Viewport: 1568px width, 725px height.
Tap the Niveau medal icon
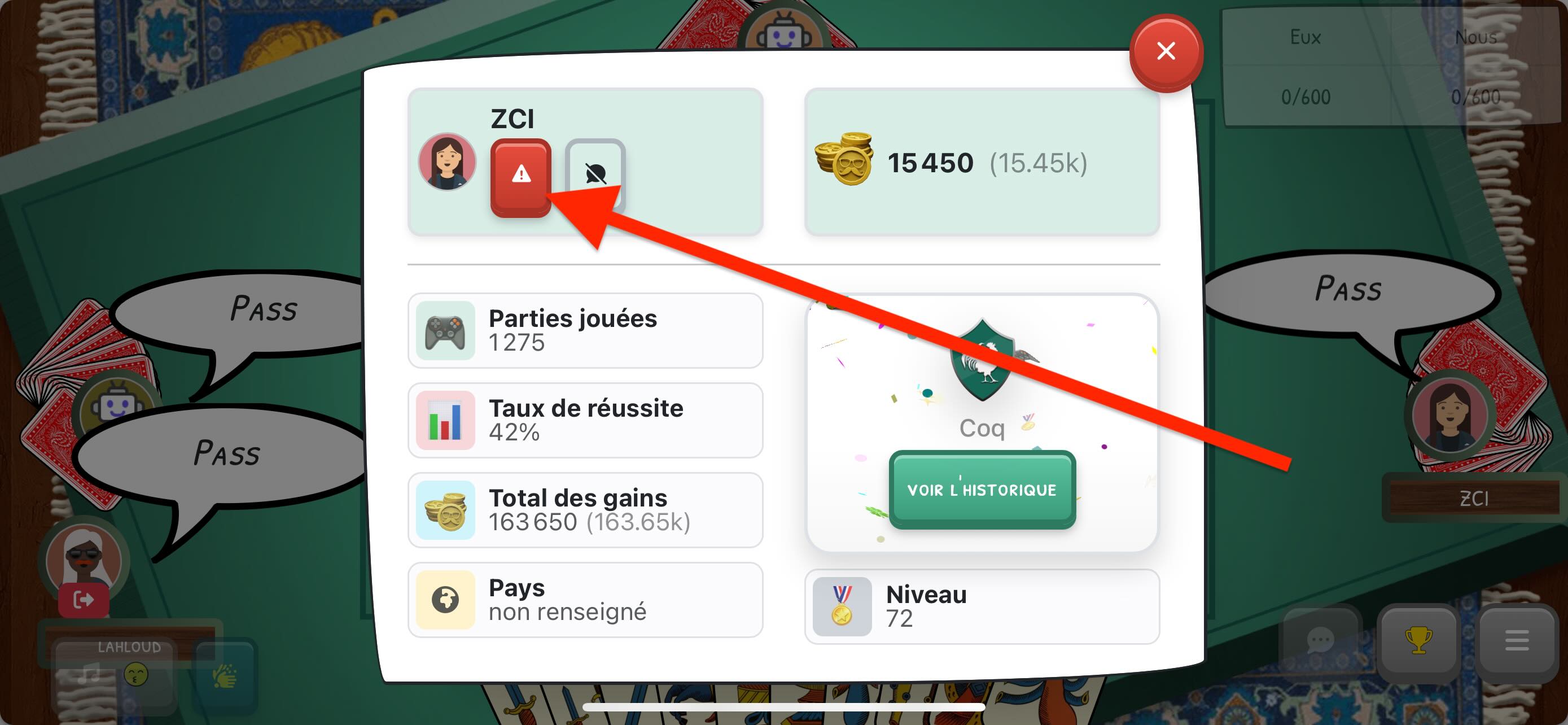coord(843,606)
